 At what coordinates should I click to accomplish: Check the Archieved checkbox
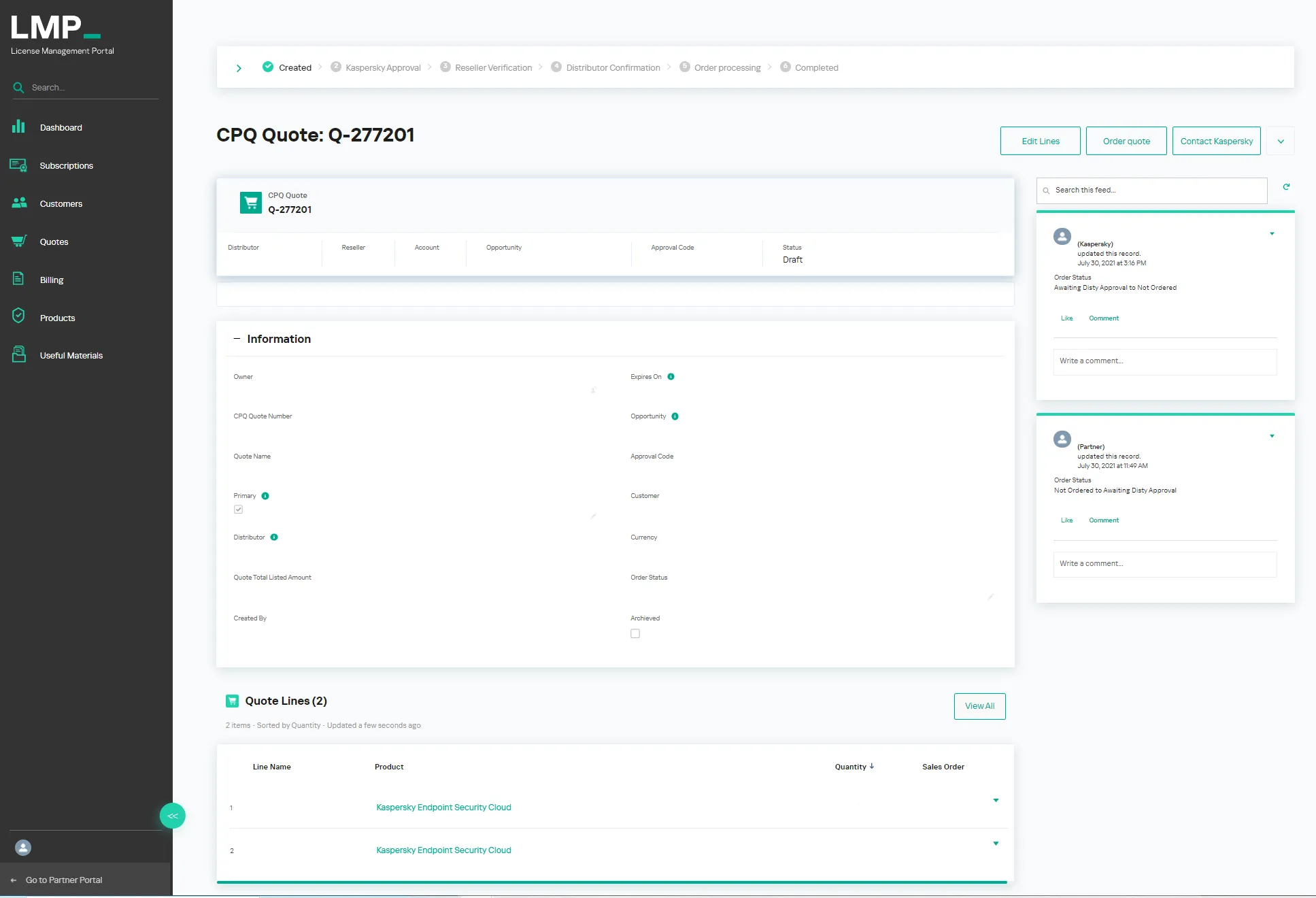(635, 633)
